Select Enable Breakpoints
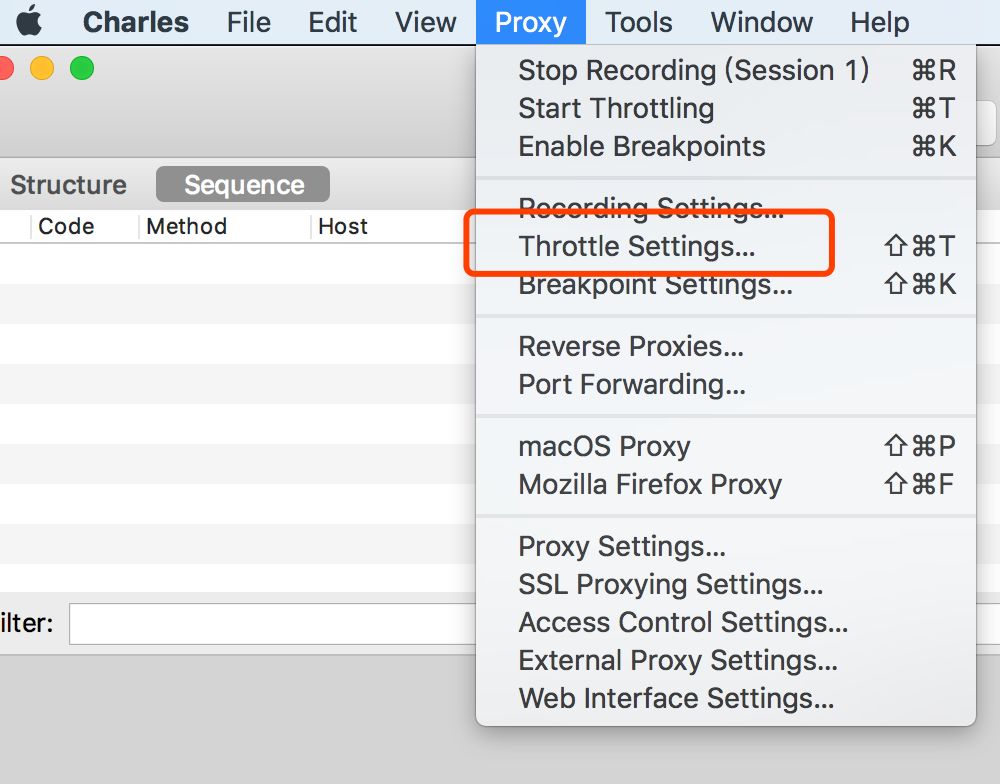This screenshot has width=1000, height=784. tap(726, 147)
